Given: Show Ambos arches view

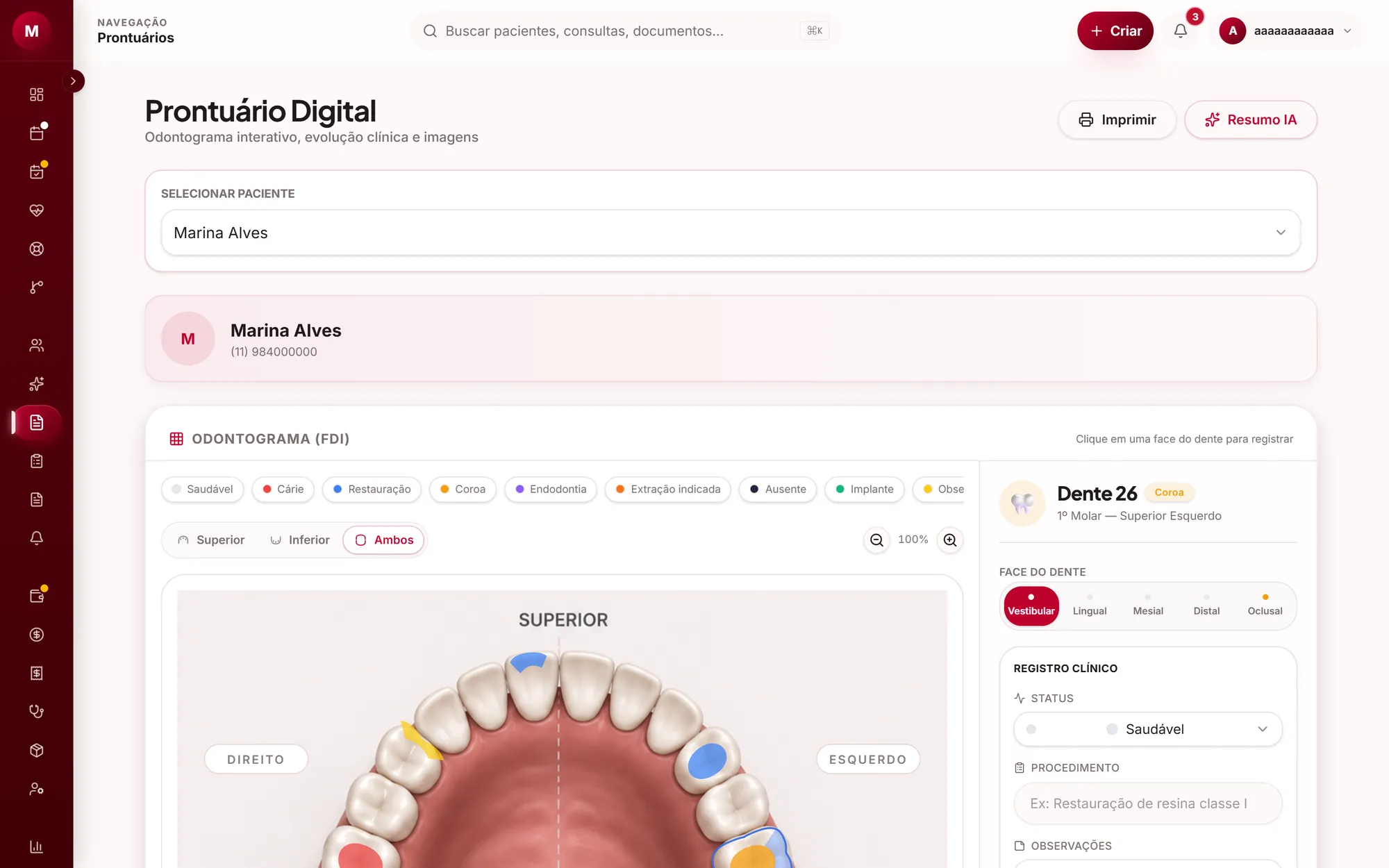Looking at the screenshot, I should [383, 540].
